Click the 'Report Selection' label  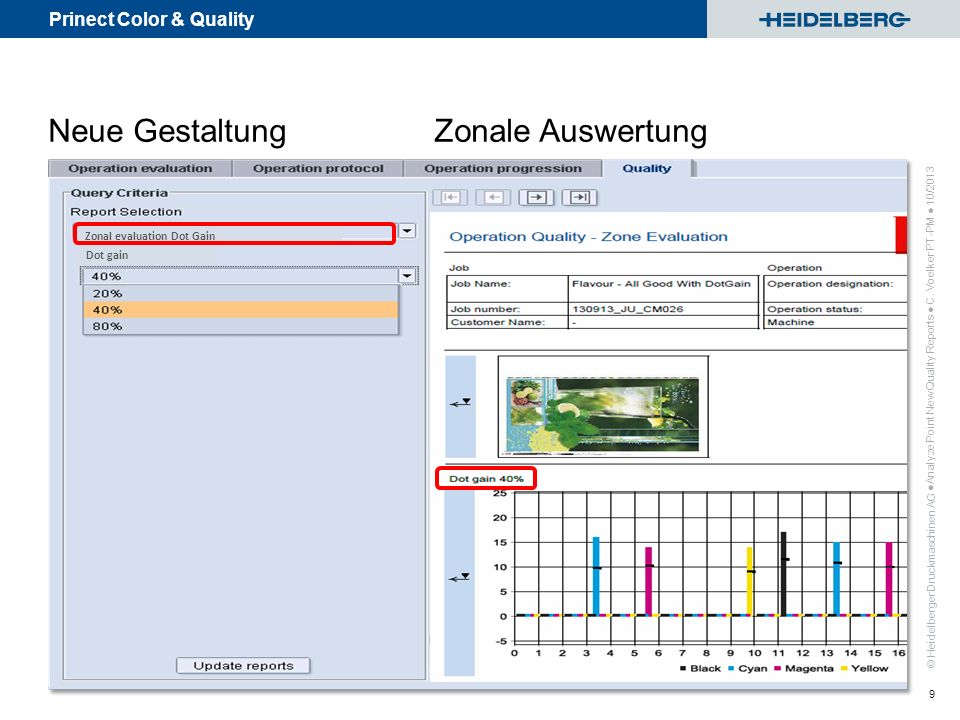[126, 212]
